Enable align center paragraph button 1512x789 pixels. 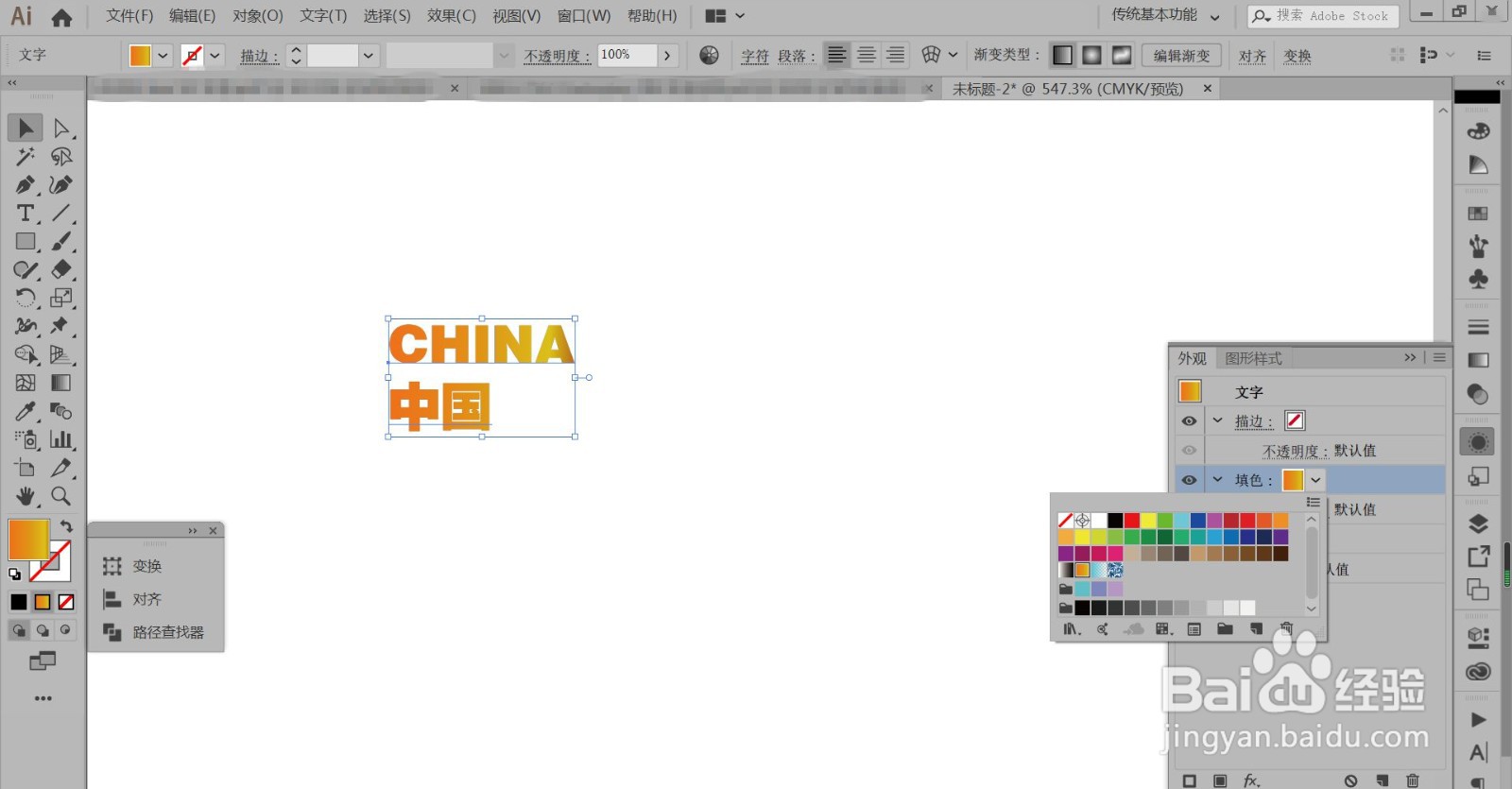click(x=867, y=55)
